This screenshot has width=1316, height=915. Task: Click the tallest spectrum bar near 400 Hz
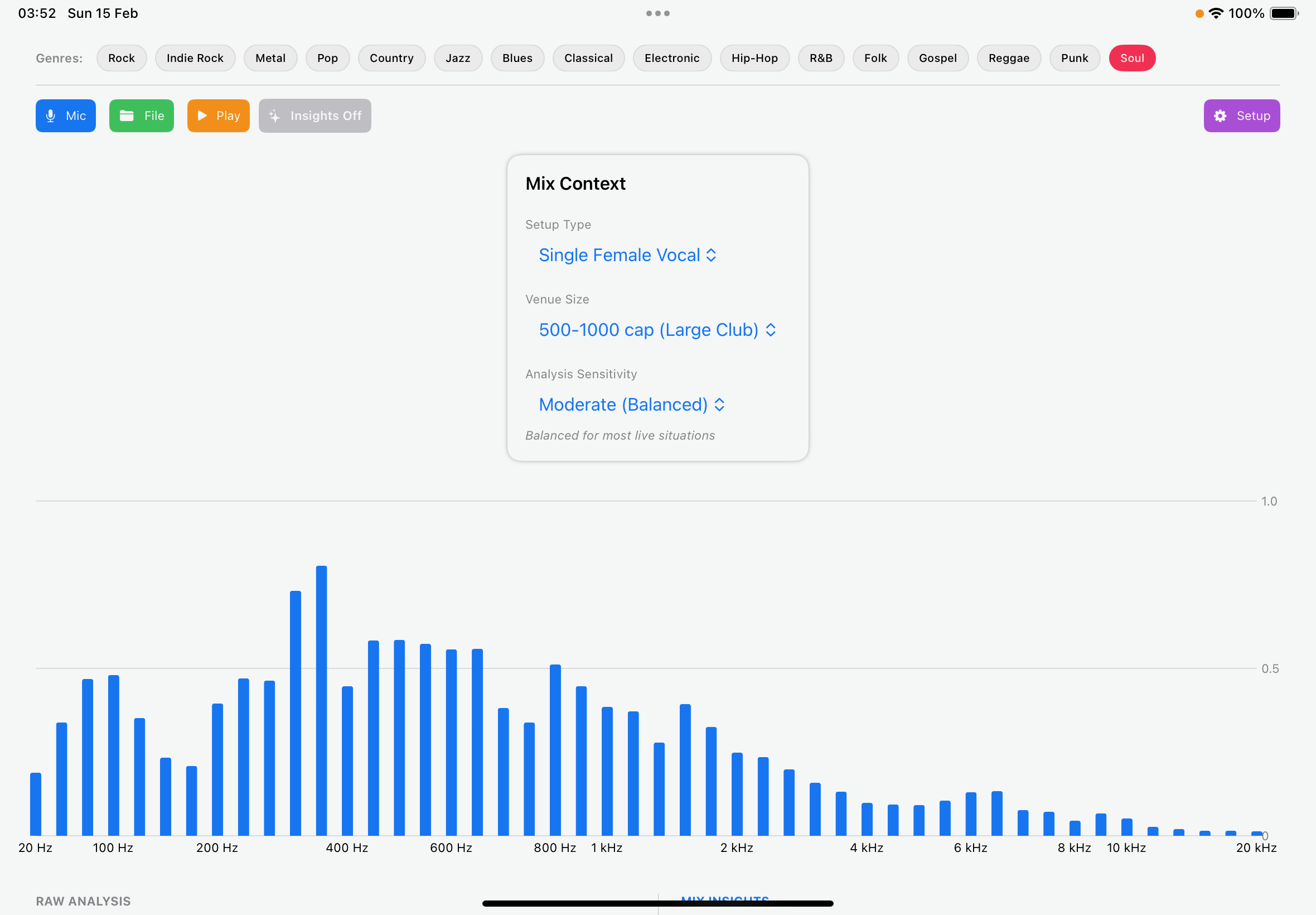pyautogui.click(x=321, y=700)
